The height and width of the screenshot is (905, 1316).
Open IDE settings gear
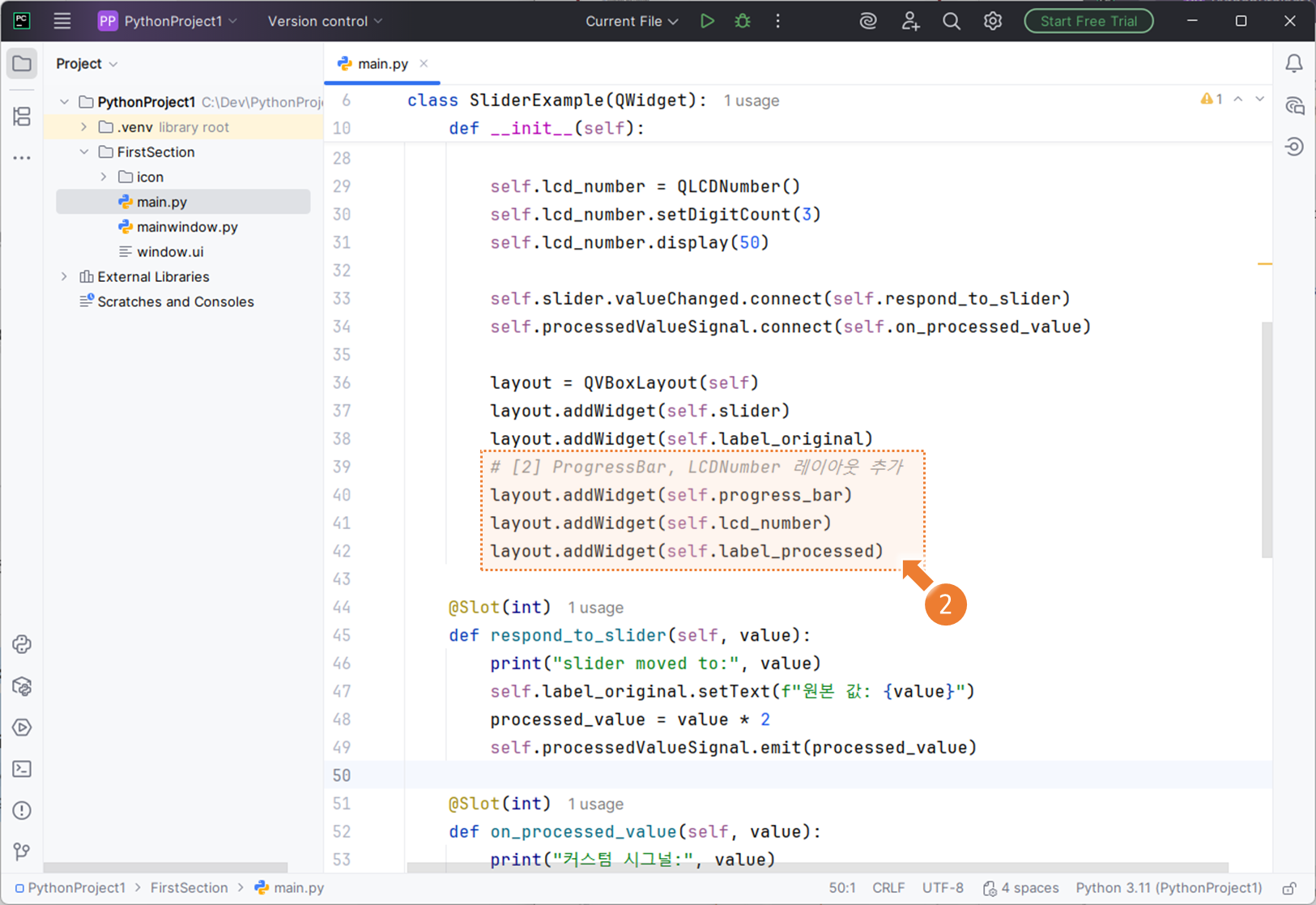pyautogui.click(x=993, y=21)
